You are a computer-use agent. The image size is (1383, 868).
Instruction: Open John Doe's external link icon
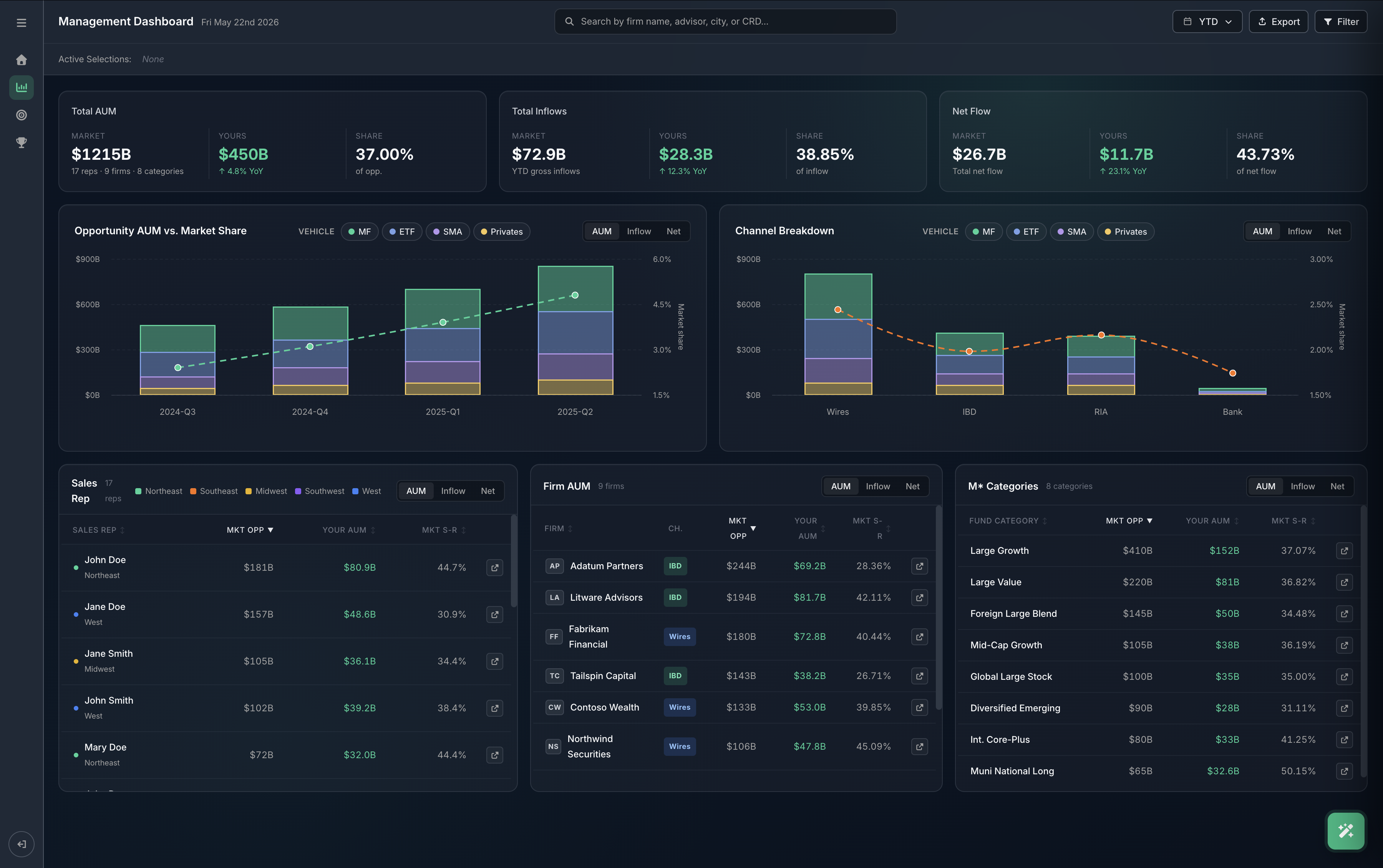[494, 567]
